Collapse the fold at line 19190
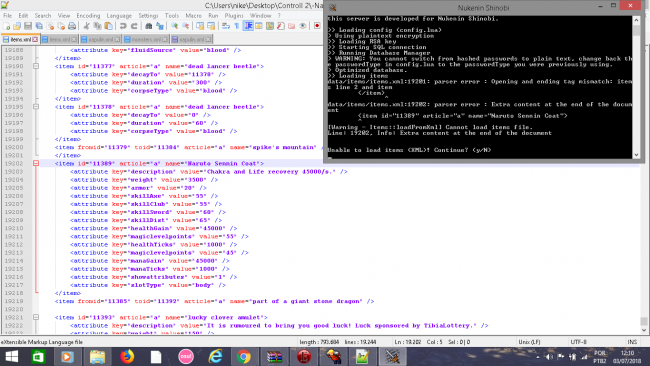Screen dimensions: 650x366 [x=36, y=66]
